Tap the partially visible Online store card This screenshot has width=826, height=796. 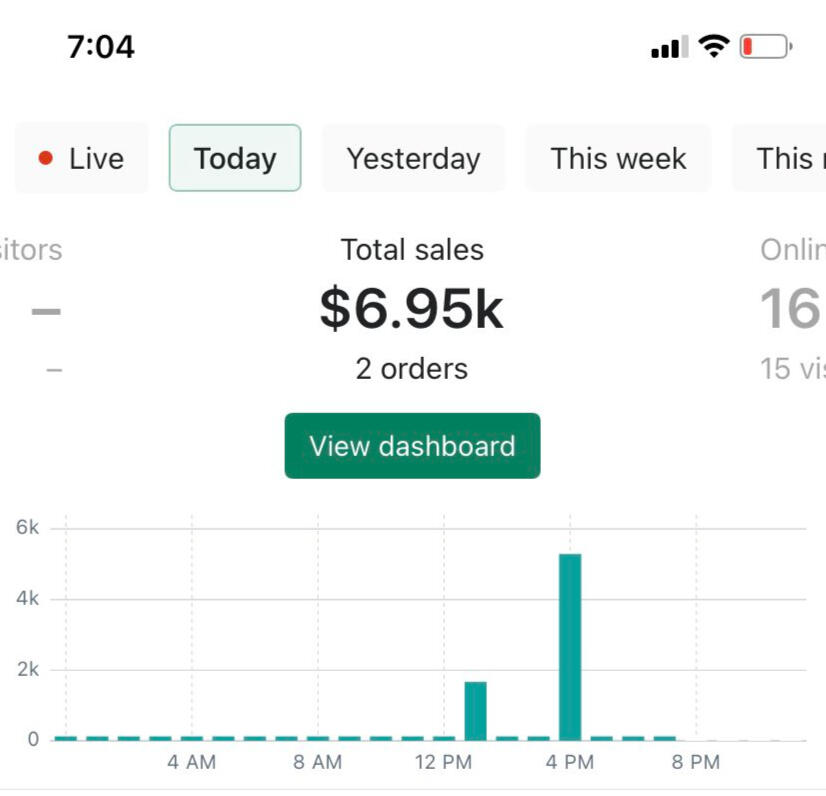(x=791, y=308)
